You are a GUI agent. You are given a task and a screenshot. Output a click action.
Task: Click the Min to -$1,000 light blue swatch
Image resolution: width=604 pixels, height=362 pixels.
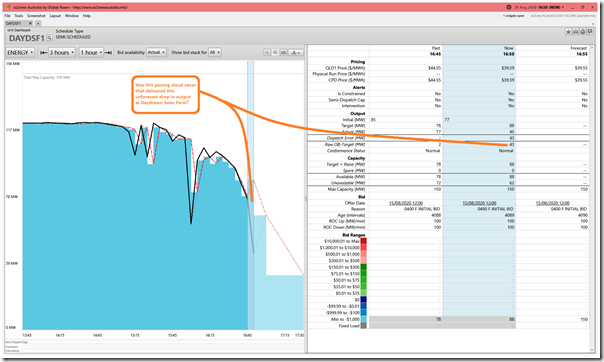[x=363, y=319]
